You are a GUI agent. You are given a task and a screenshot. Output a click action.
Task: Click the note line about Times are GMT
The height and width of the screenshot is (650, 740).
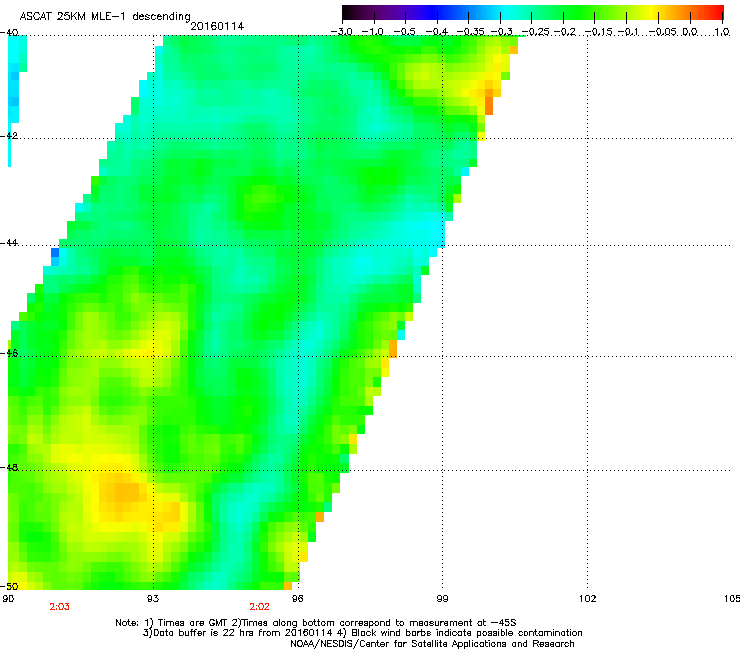[316, 623]
